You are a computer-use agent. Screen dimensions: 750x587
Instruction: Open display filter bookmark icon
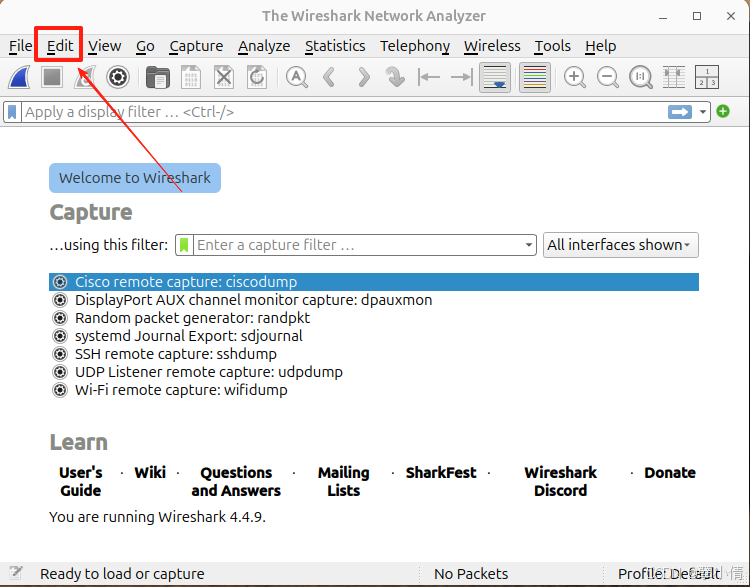click(12, 112)
